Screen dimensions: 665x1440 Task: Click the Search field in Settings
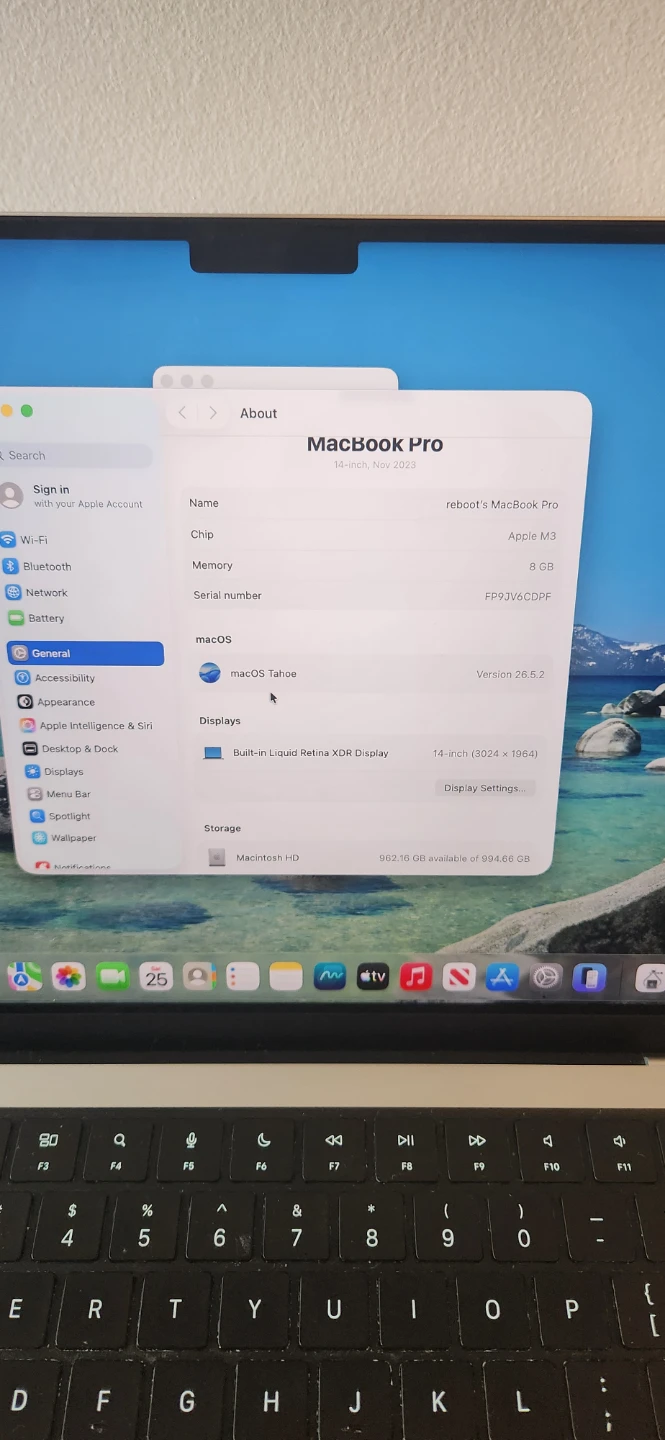(76, 455)
